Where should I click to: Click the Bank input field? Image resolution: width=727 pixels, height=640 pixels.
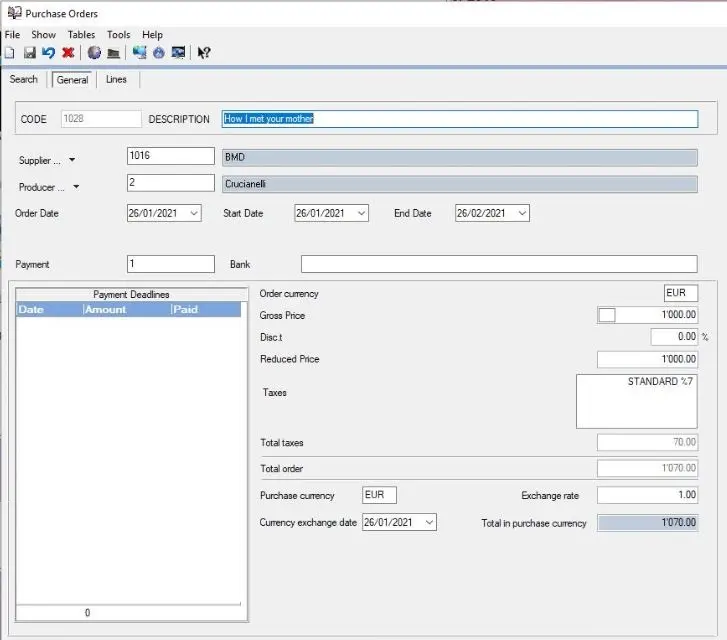[498, 264]
